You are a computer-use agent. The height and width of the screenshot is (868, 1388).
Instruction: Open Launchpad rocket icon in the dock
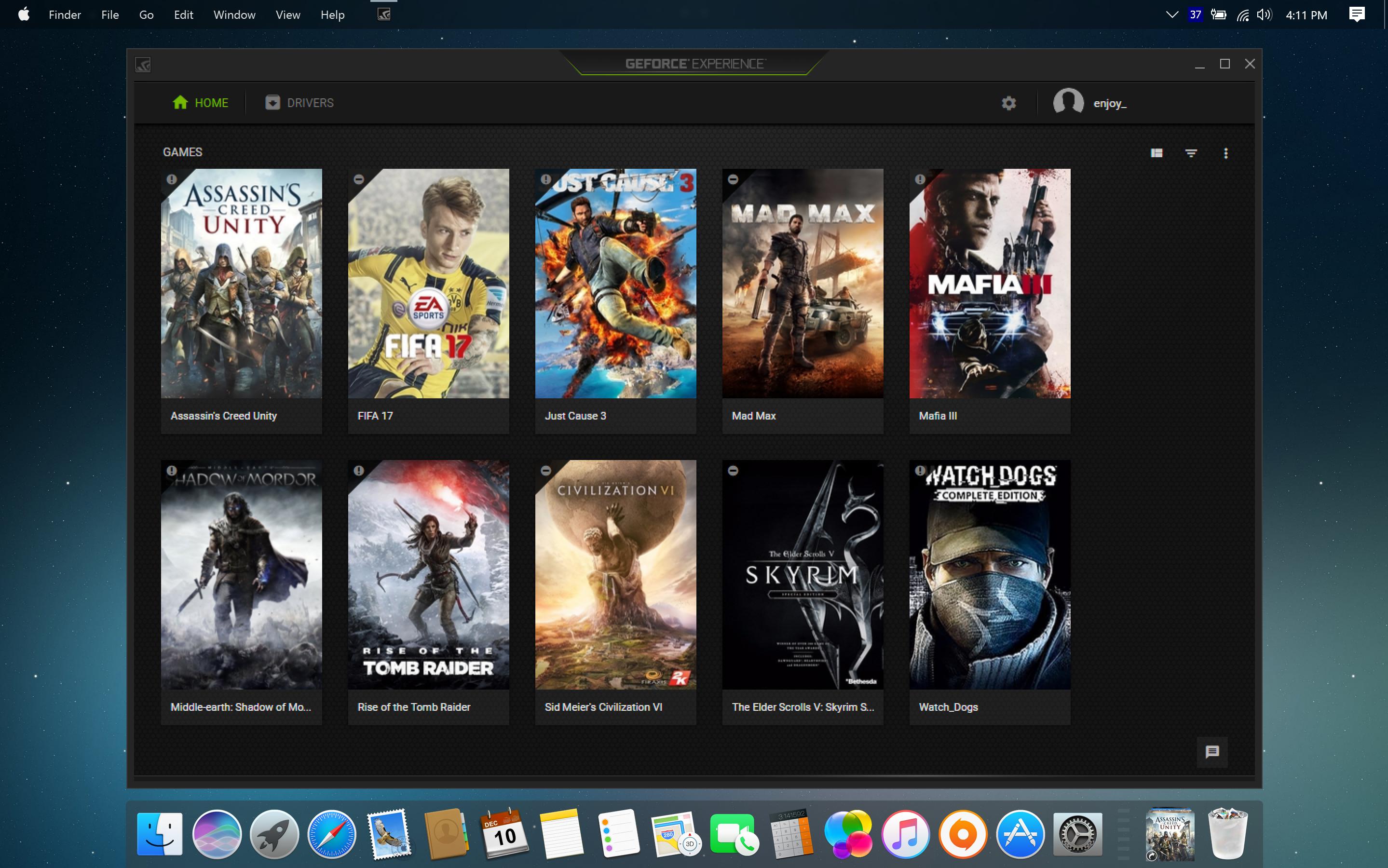pyautogui.click(x=274, y=834)
